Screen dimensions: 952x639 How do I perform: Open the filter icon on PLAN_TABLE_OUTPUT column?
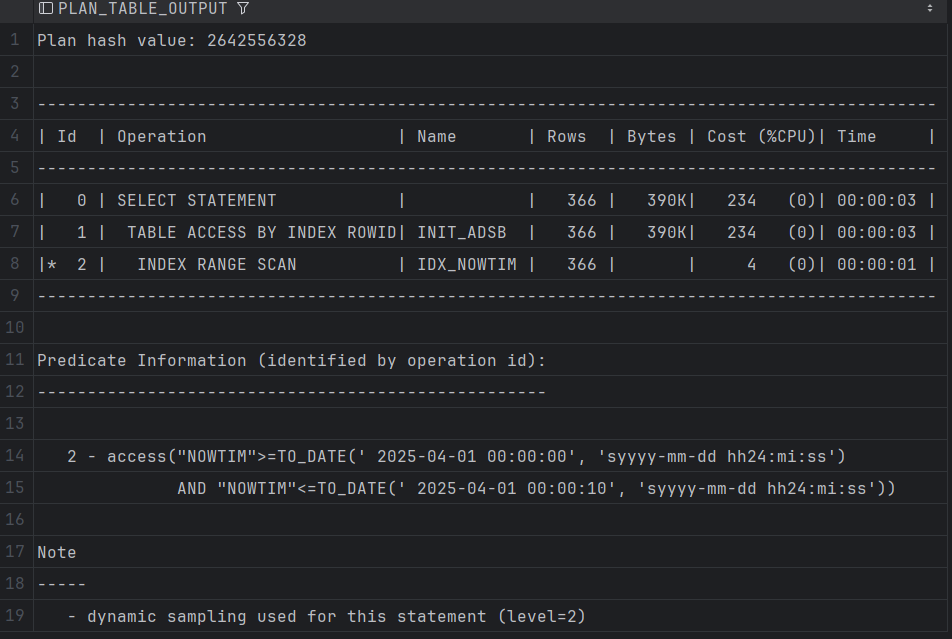(243, 8)
